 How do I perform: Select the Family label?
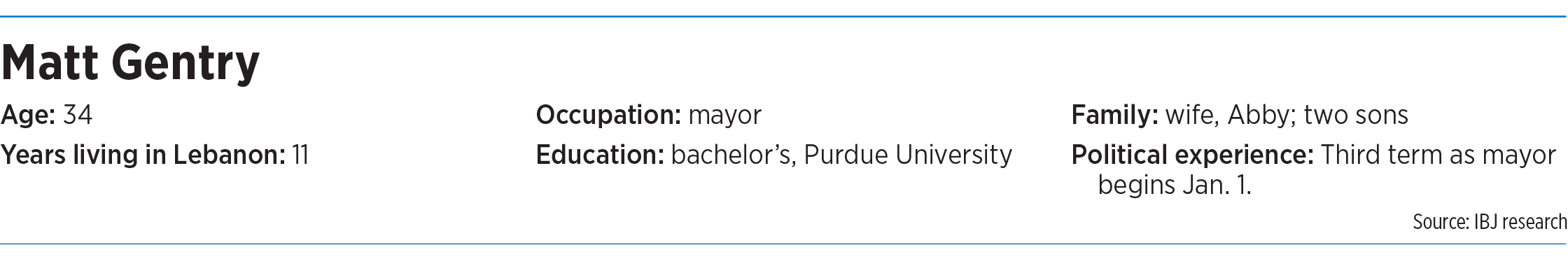click(x=1115, y=116)
